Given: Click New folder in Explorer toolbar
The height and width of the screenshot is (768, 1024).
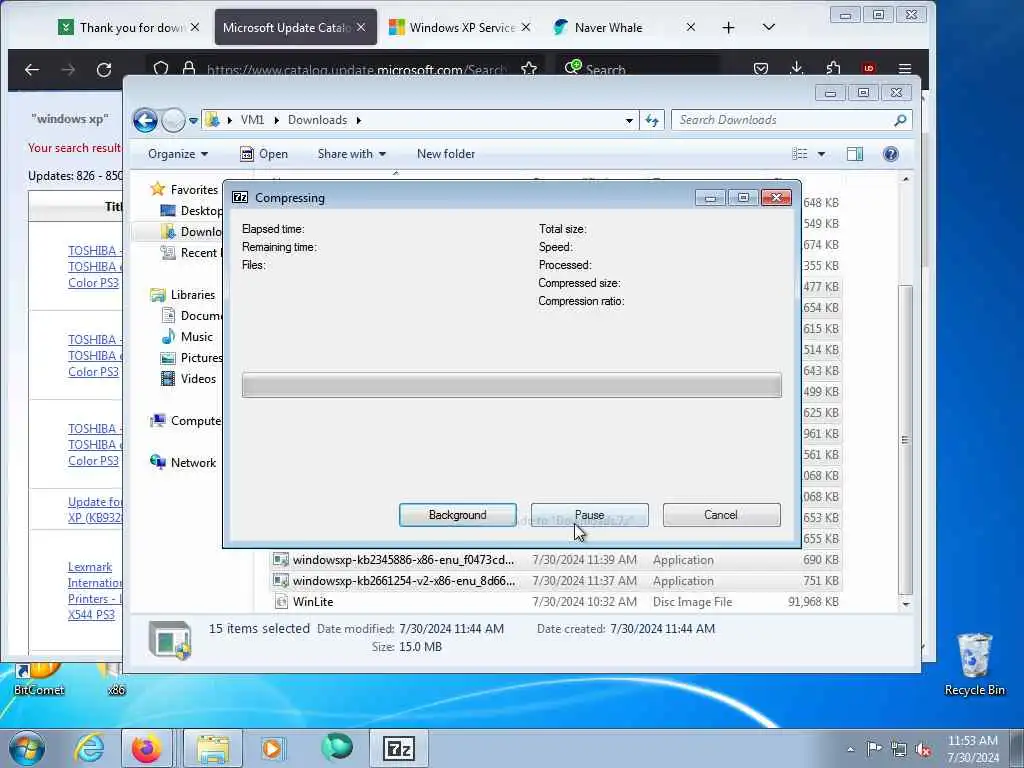Looking at the screenshot, I should [x=446, y=154].
